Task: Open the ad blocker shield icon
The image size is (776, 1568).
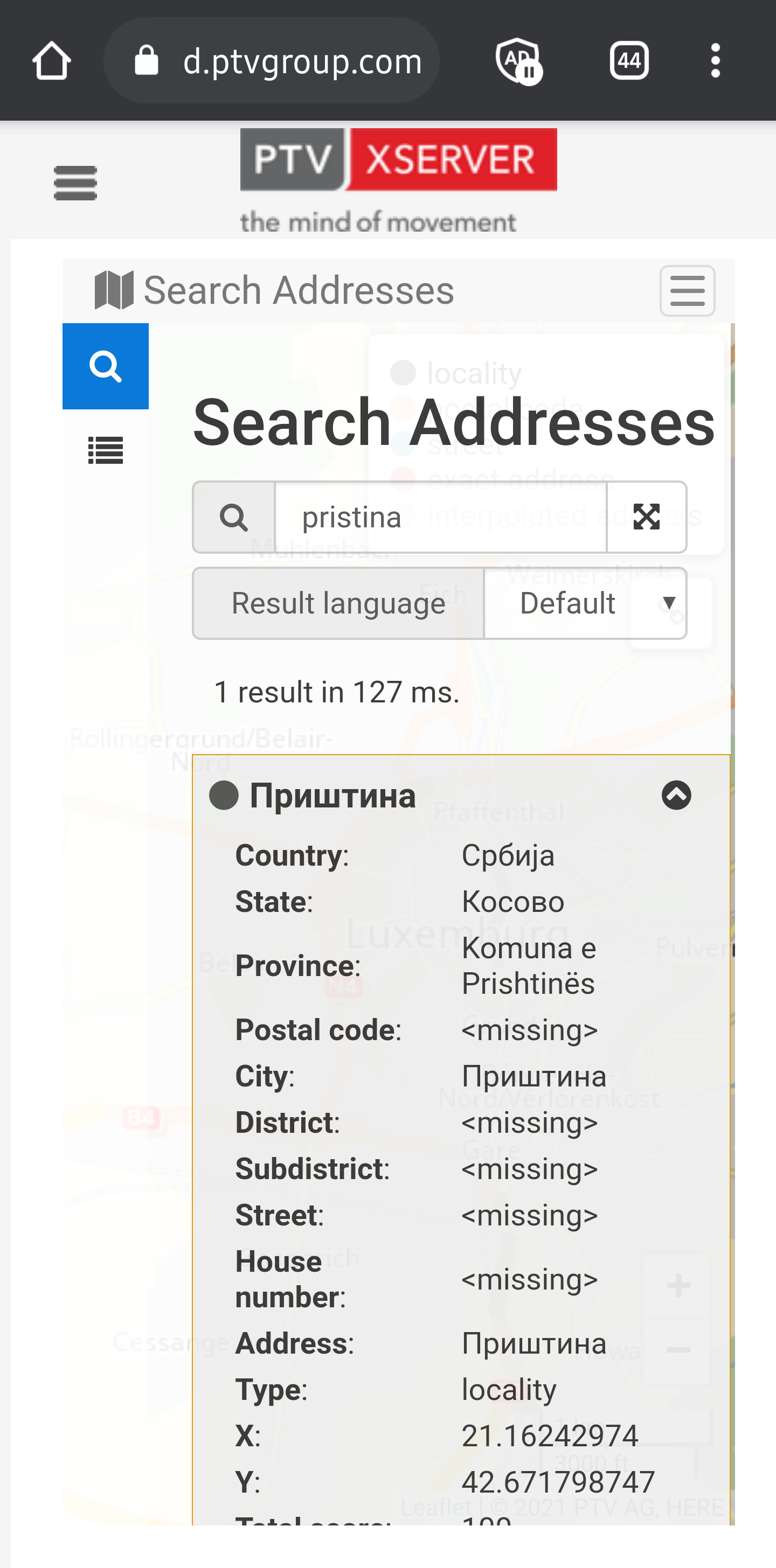Action: (x=518, y=61)
